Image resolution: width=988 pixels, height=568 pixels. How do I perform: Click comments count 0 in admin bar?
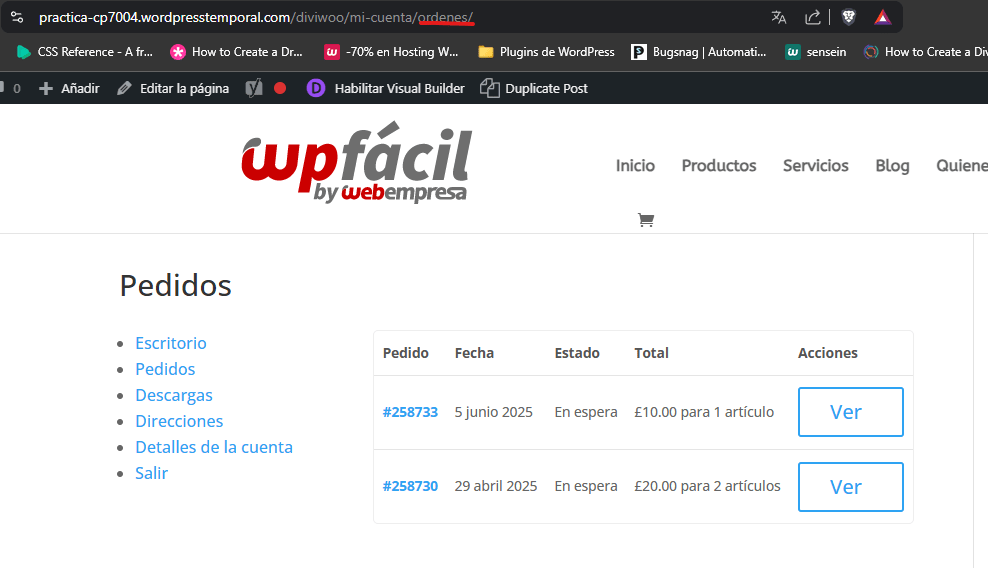(x=11, y=88)
